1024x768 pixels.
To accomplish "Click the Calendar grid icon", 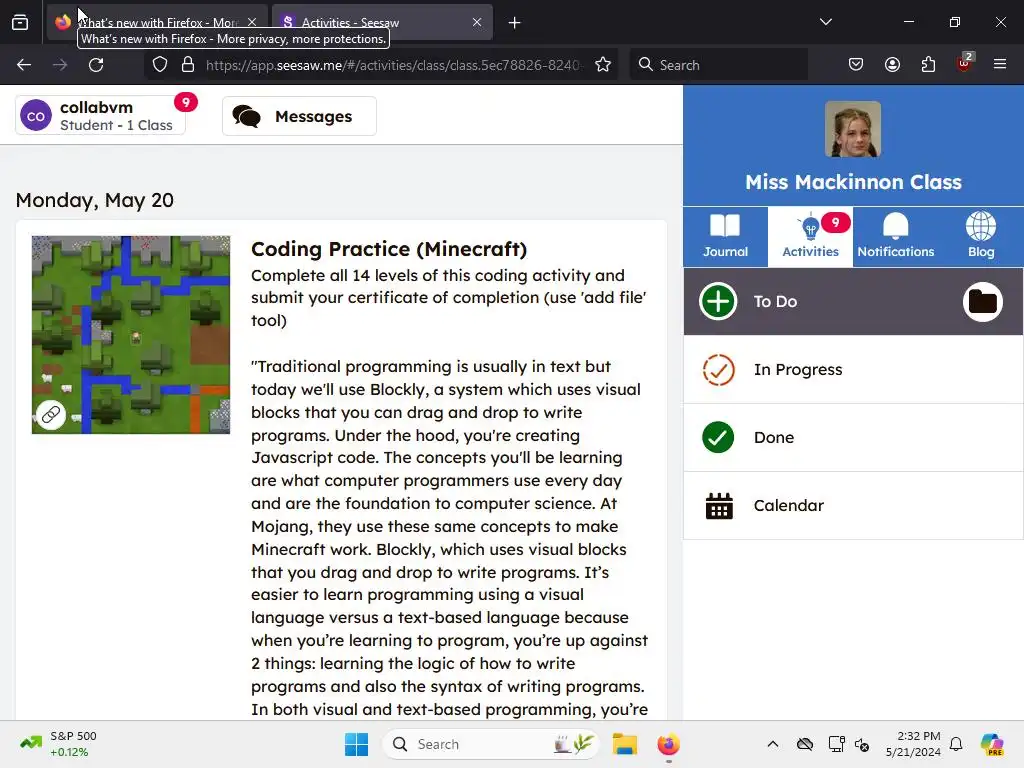I will click(x=719, y=505).
